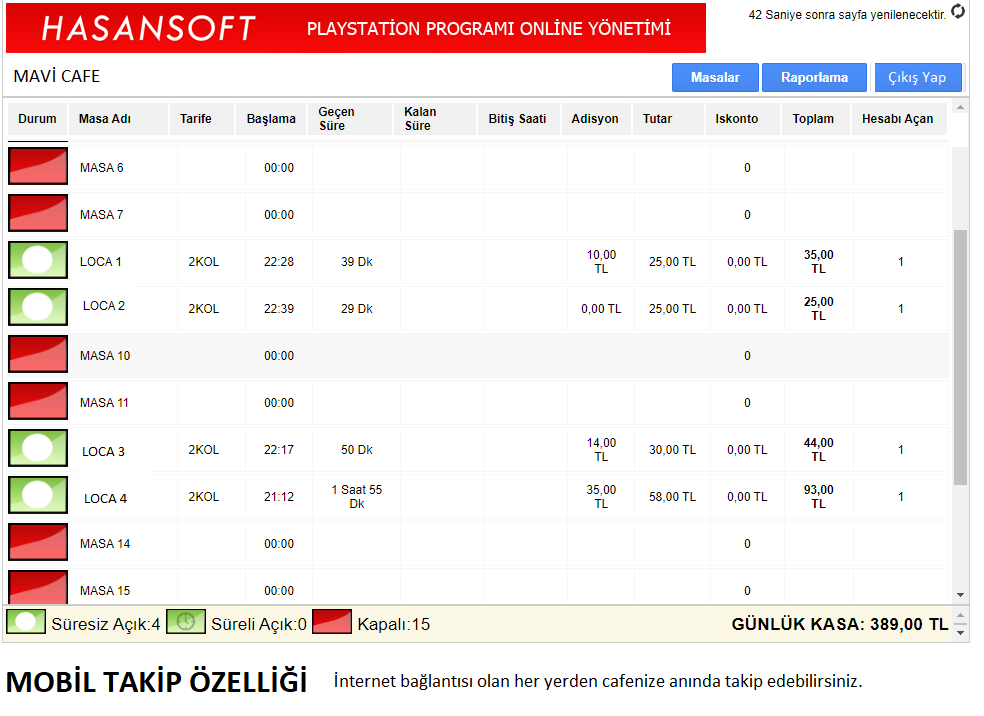Click the Kapalı legend icon
Image resolution: width=984 pixels, height=716 pixels.
point(332,622)
